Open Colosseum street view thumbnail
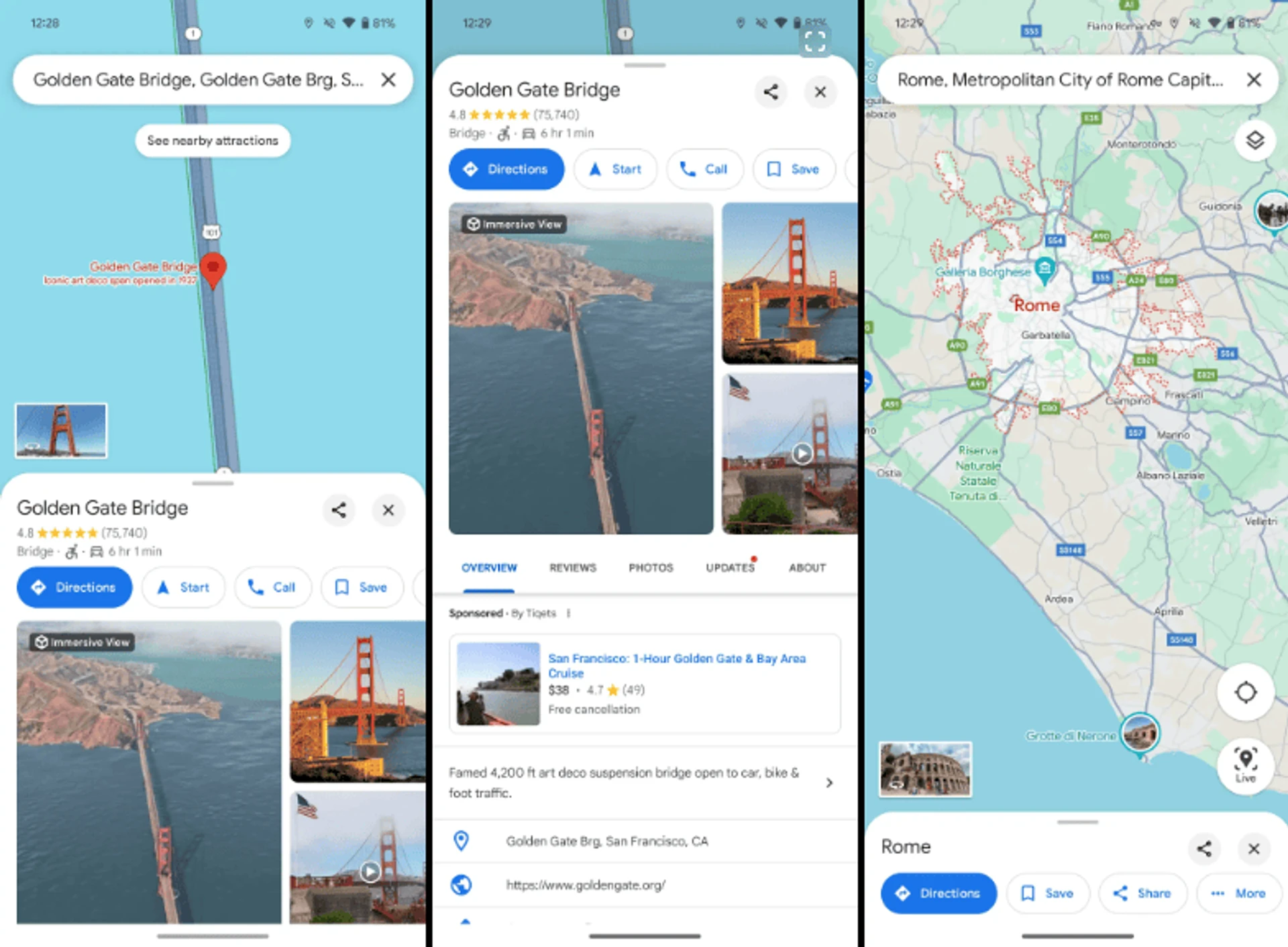 click(925, 769)
